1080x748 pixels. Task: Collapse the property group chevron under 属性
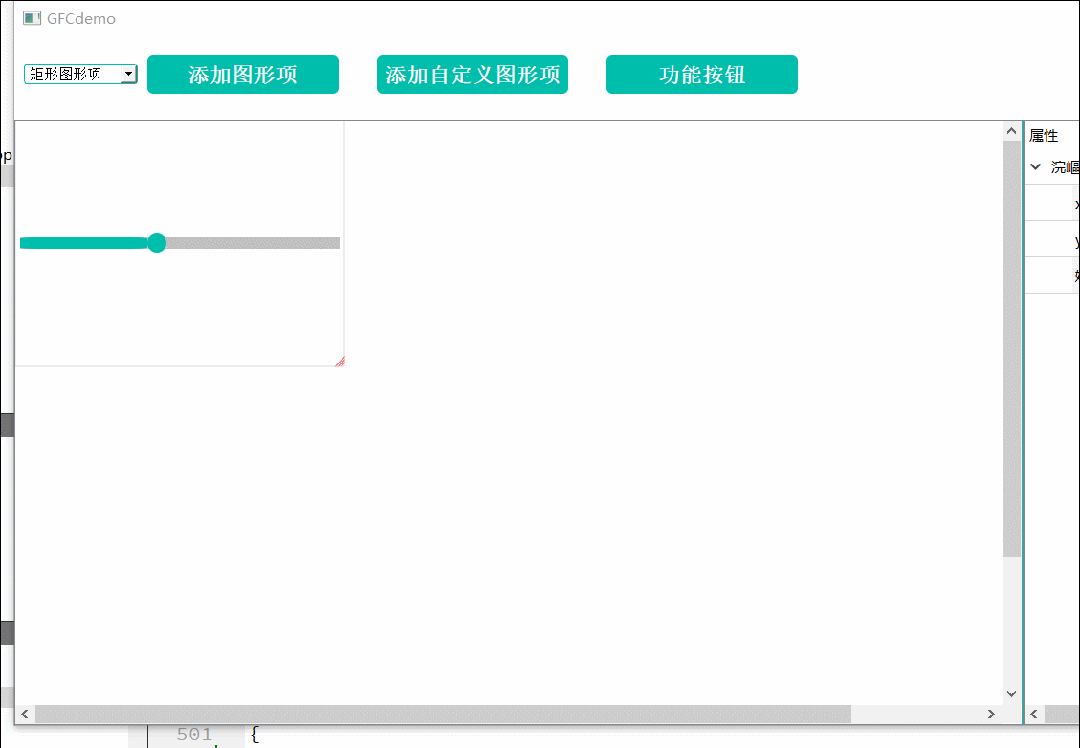pos(1035,167)
